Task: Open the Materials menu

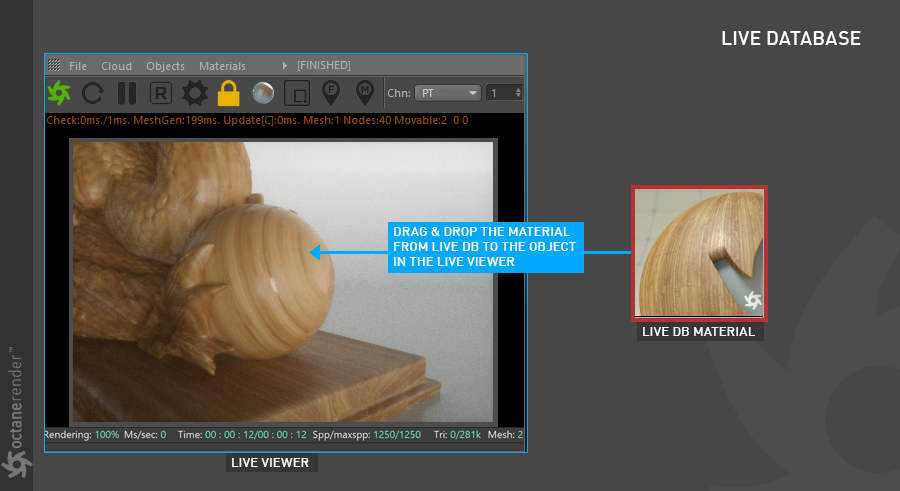Action: (x=222, y=66)
